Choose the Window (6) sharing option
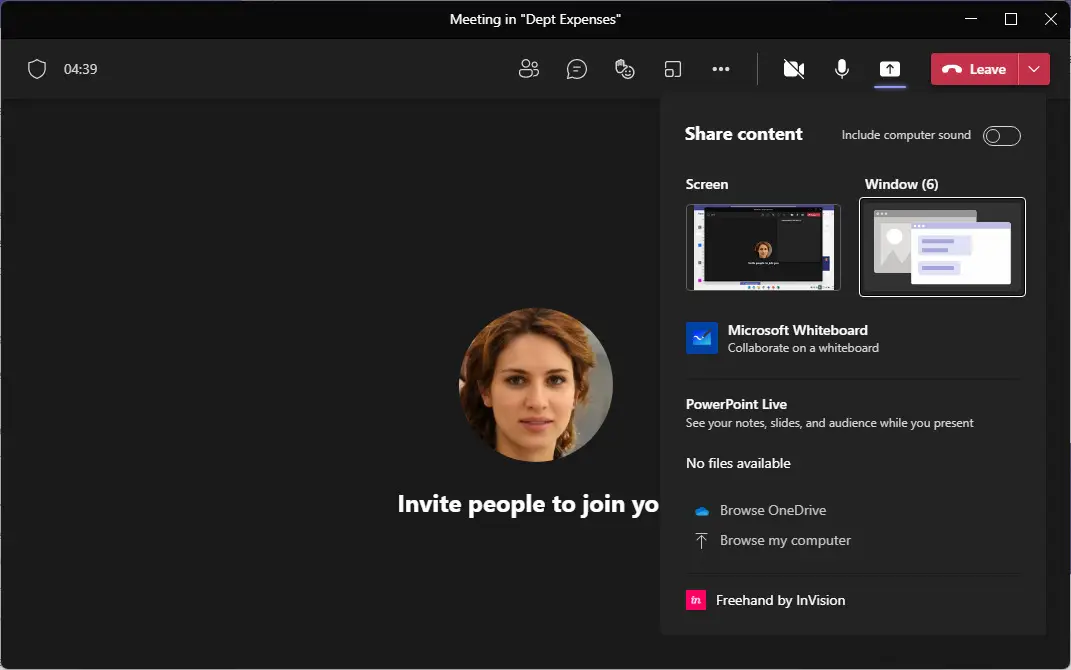The width and height of the screenshot is (1071, 670). click(942, 247)
